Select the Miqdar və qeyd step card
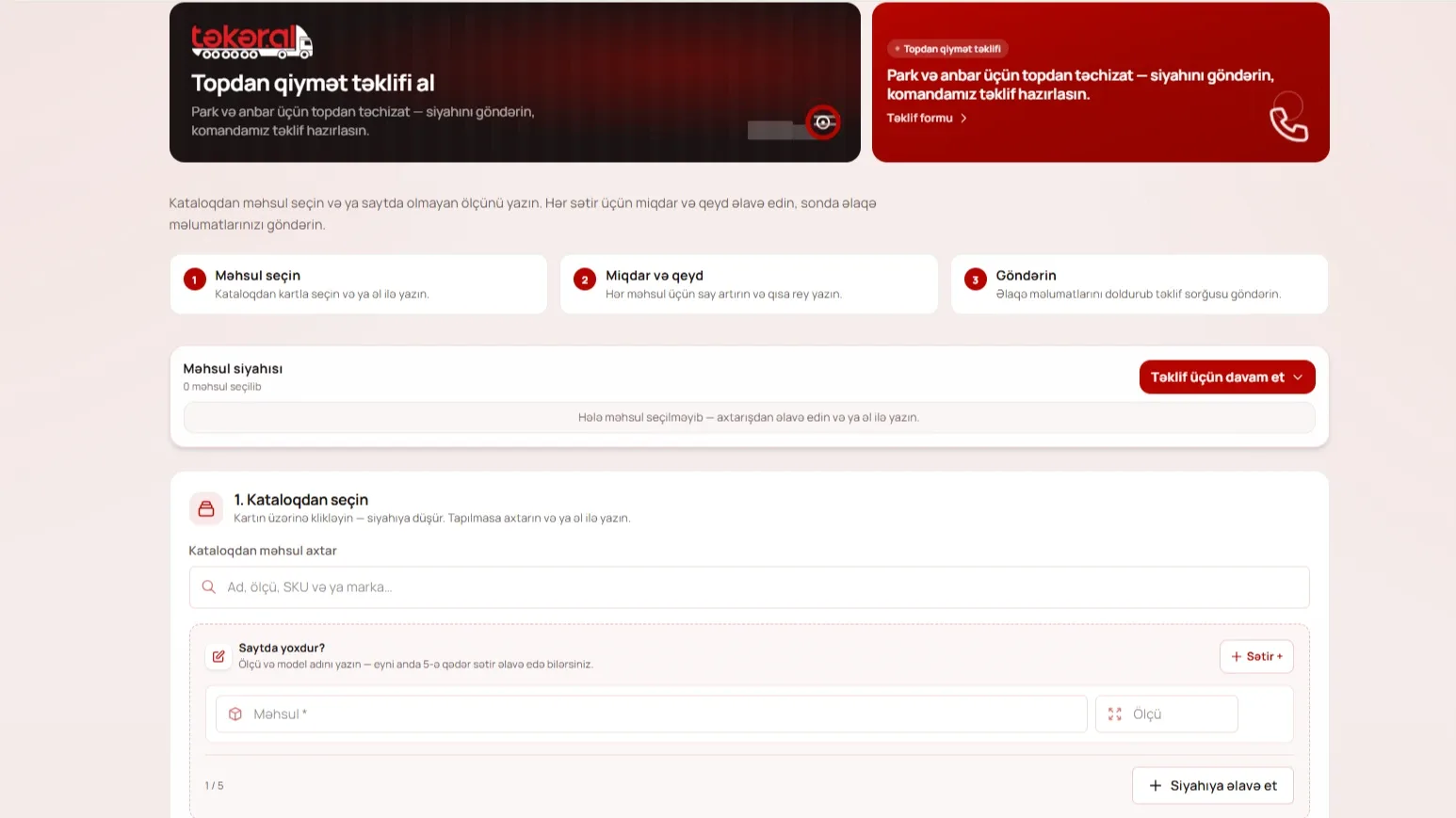 749,284
